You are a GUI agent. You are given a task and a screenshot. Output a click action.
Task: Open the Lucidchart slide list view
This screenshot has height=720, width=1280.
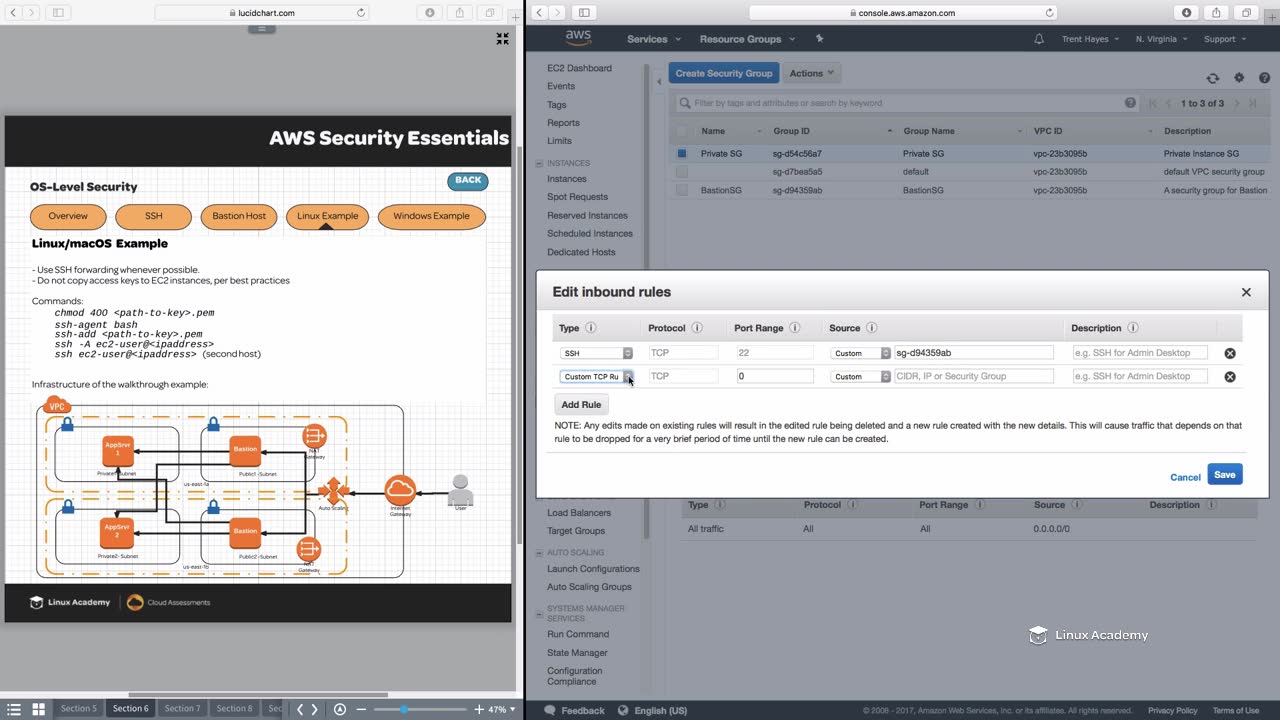pos(14,709)
